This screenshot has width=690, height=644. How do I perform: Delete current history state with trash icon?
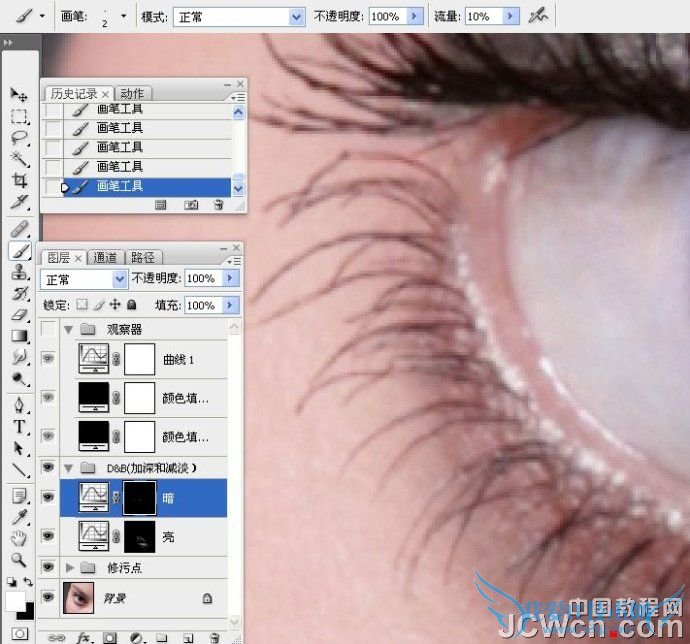[219, 205]
